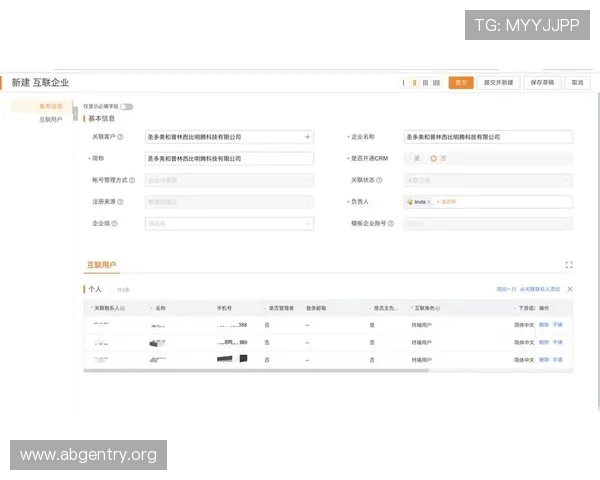Click 平铺 link in third table row
Screen dimensions: 600x480
[558, 359]
